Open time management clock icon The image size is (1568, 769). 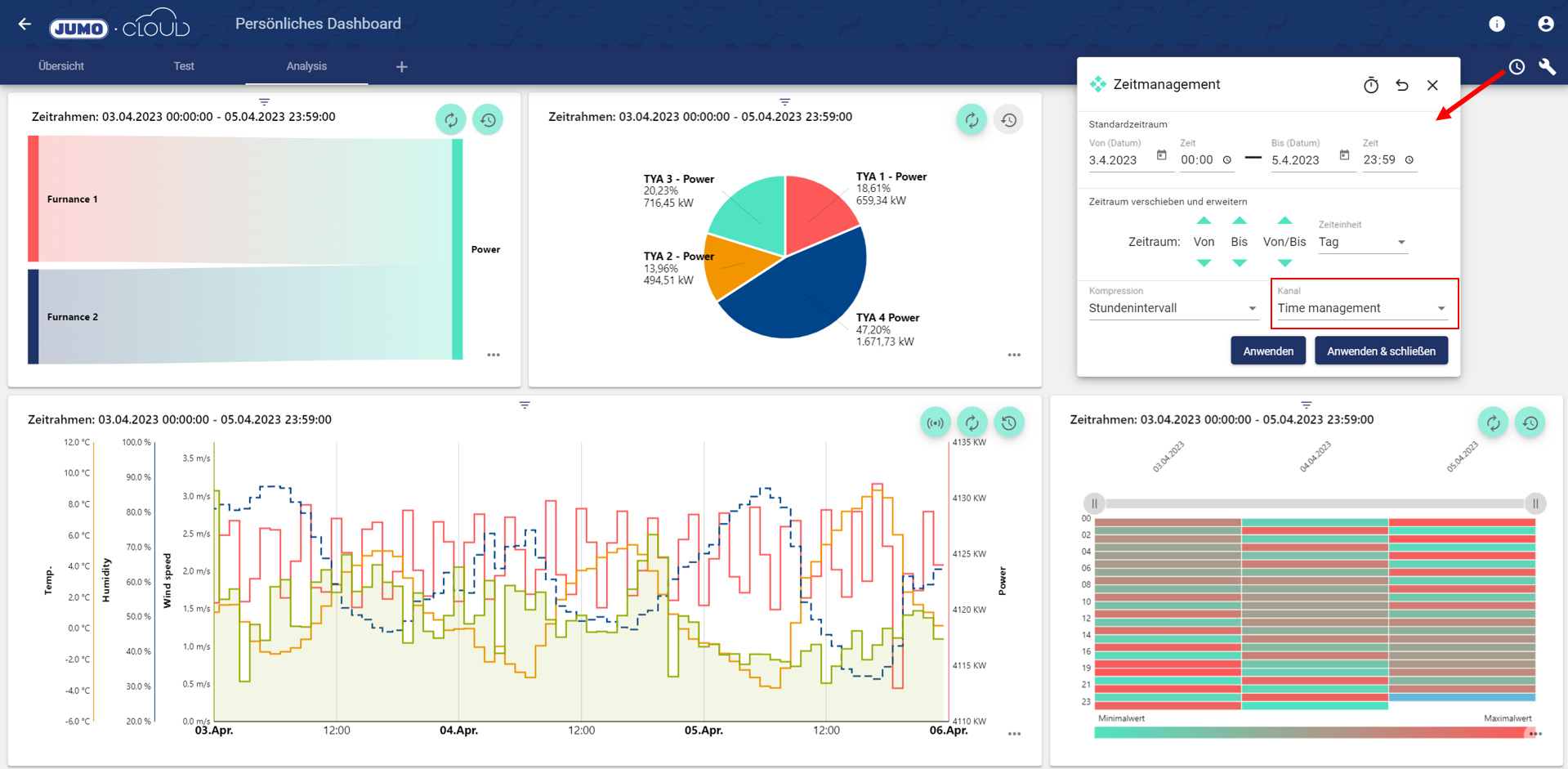click(1517, 67)
